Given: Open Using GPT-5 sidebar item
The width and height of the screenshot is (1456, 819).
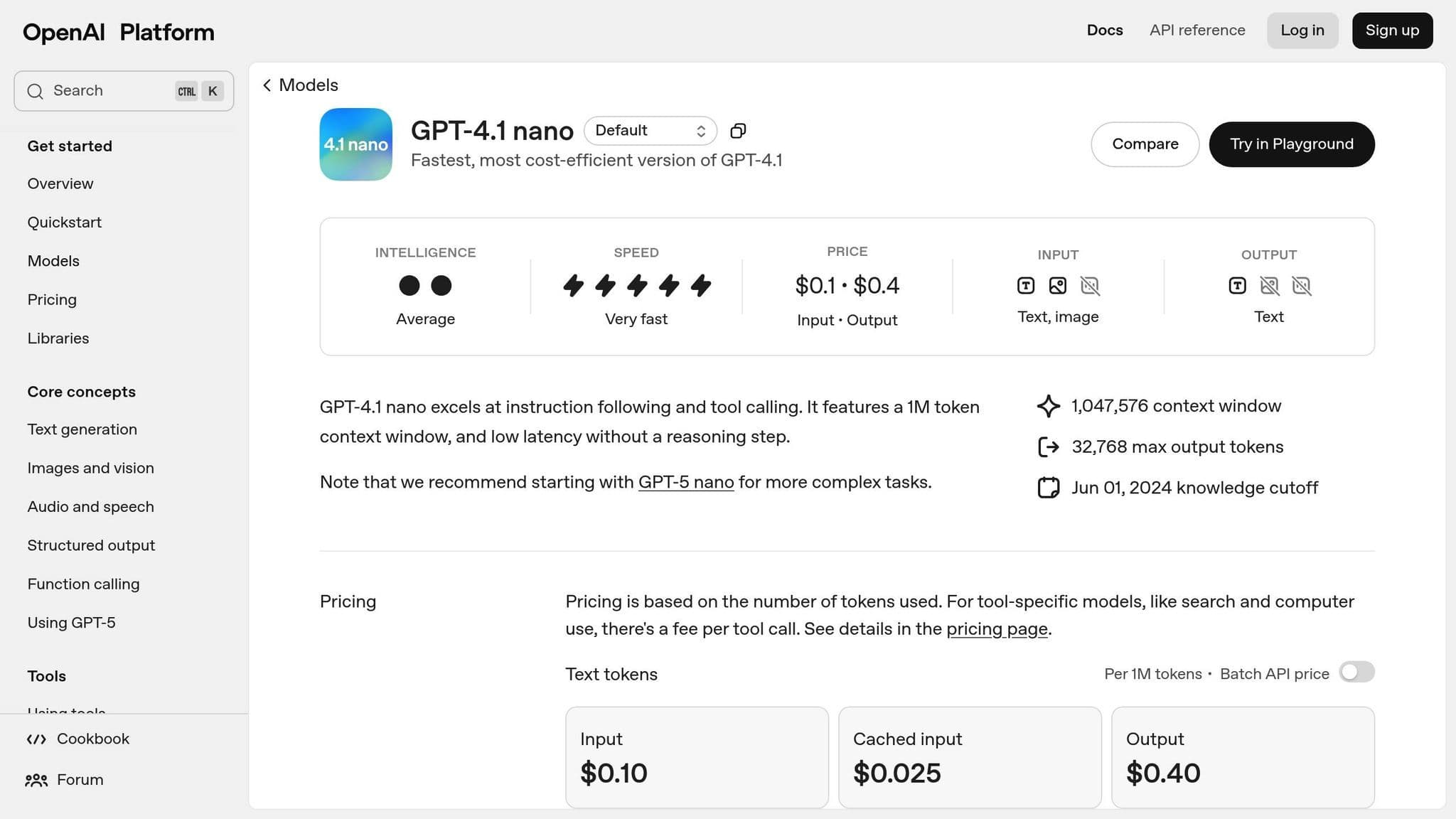Looking at the screenshot, I should (71, 623).
